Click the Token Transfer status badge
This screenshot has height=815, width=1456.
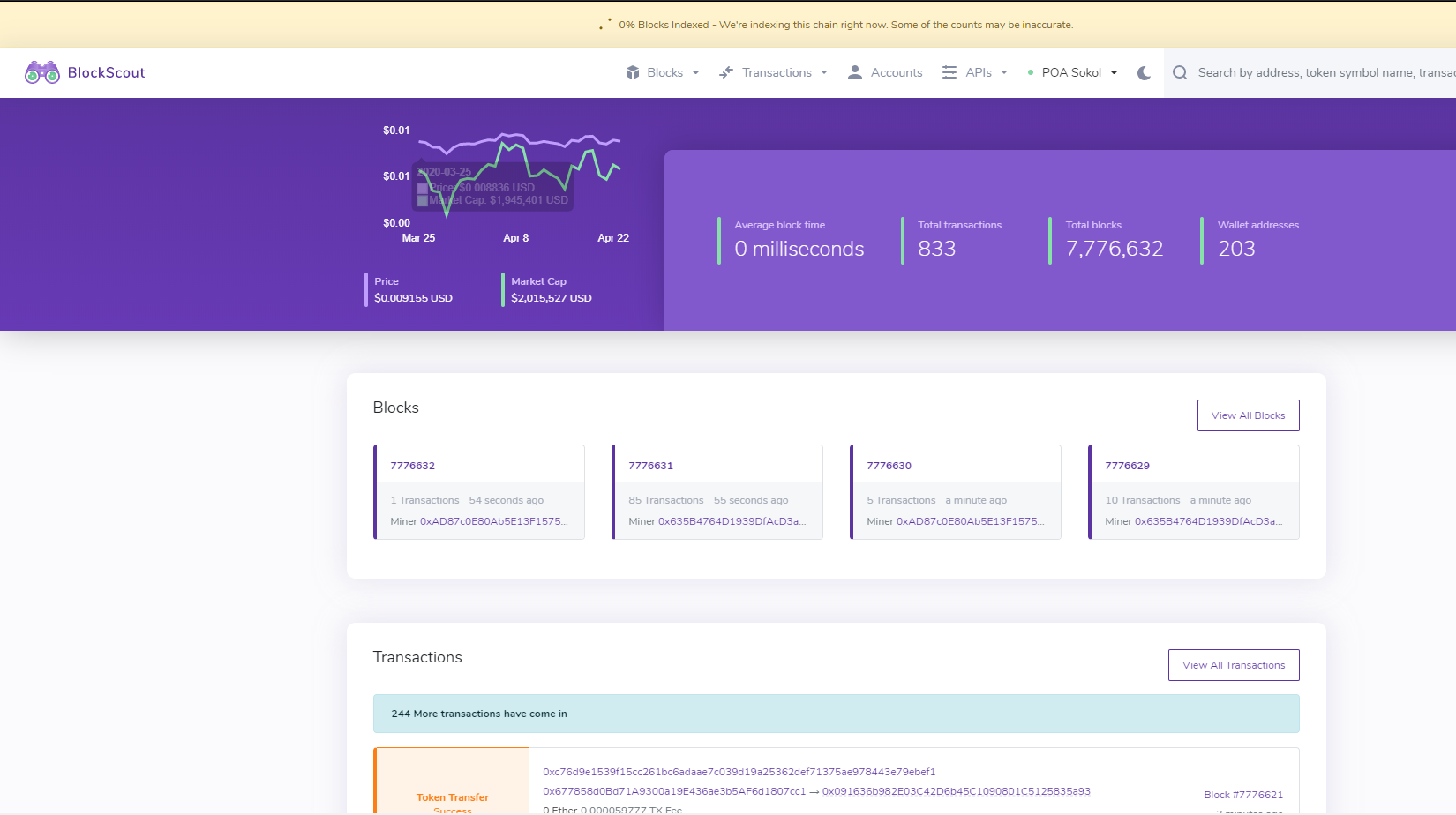click(x=452, y=797)
